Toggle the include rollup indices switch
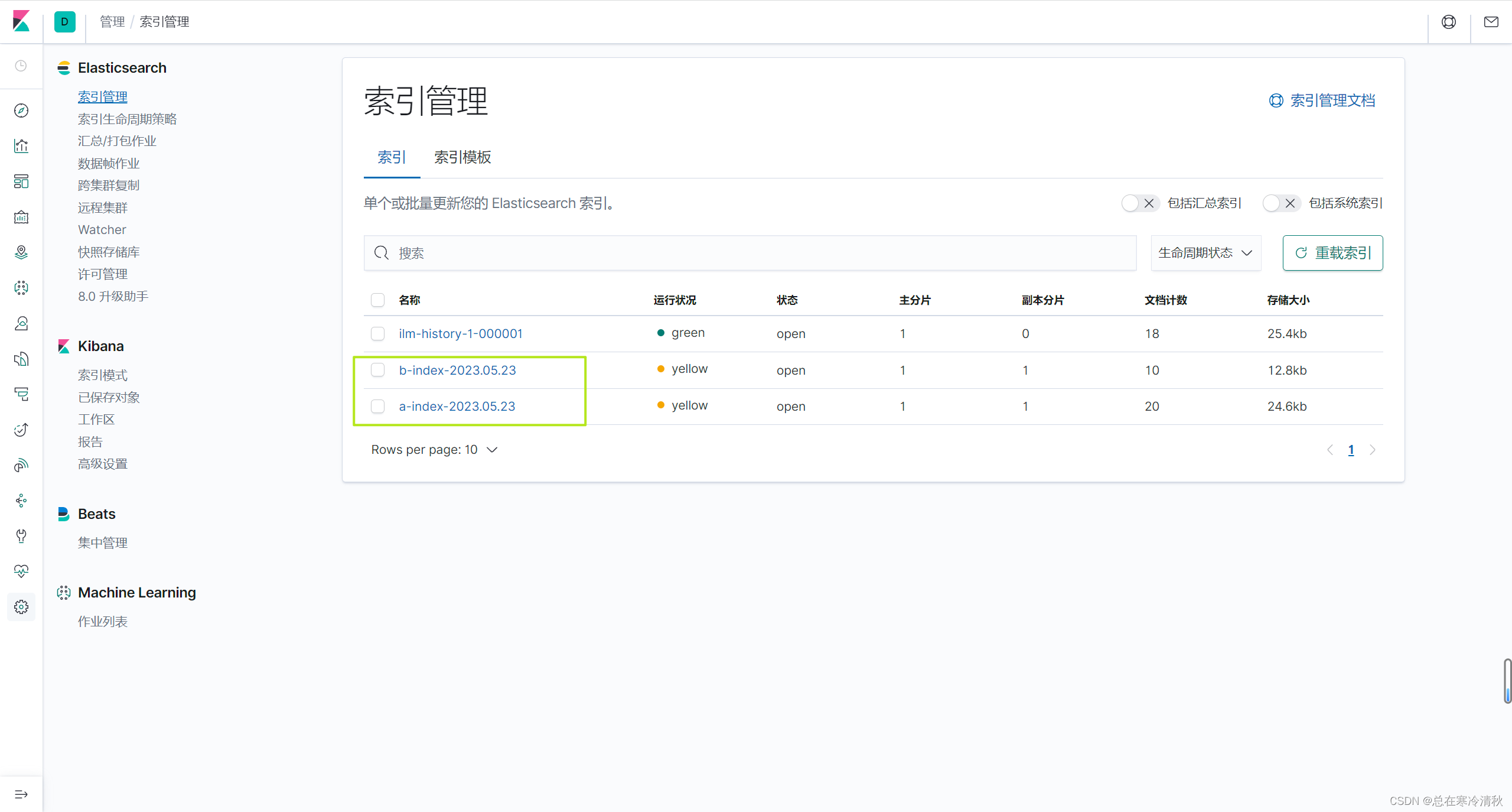Screen dimensions: 1512x812 pos(1140,203)
